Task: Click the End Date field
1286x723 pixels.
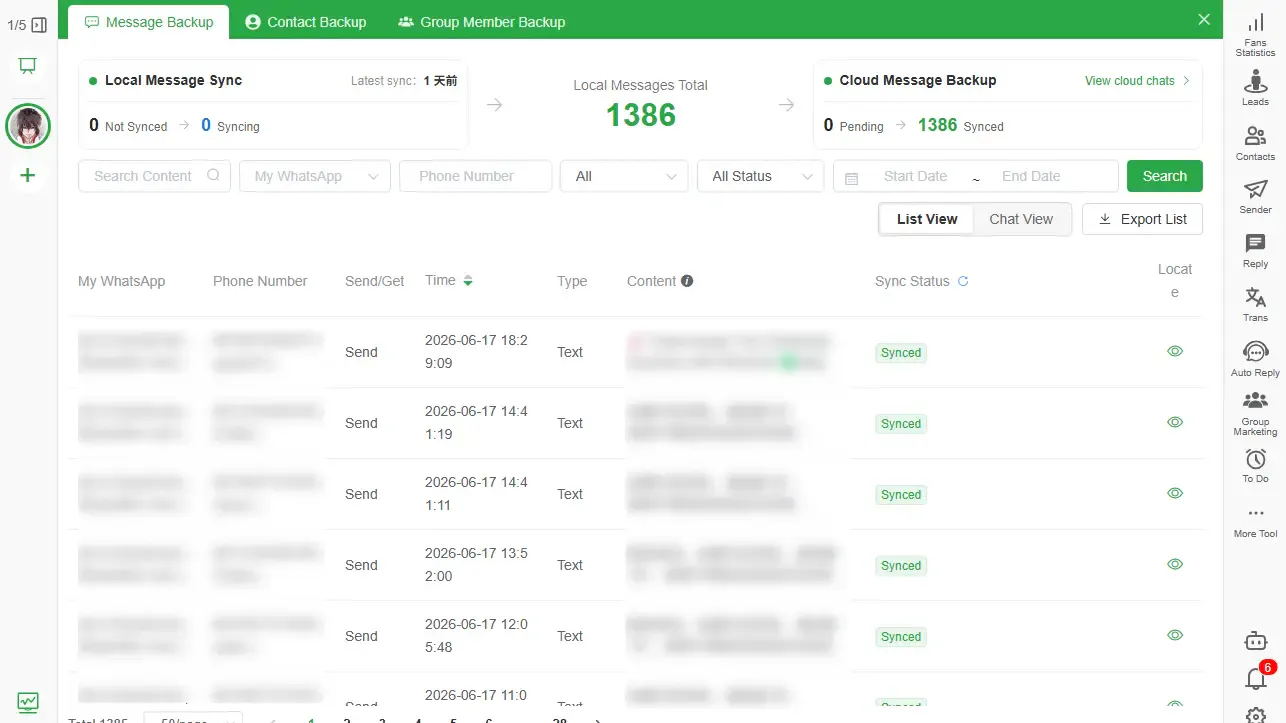Action: click(1031, 176)
